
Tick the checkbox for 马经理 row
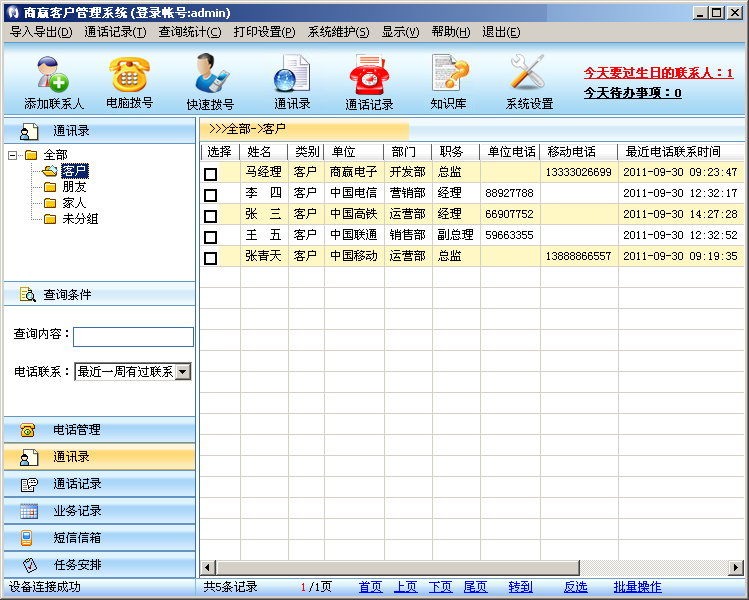click(210, 174)
